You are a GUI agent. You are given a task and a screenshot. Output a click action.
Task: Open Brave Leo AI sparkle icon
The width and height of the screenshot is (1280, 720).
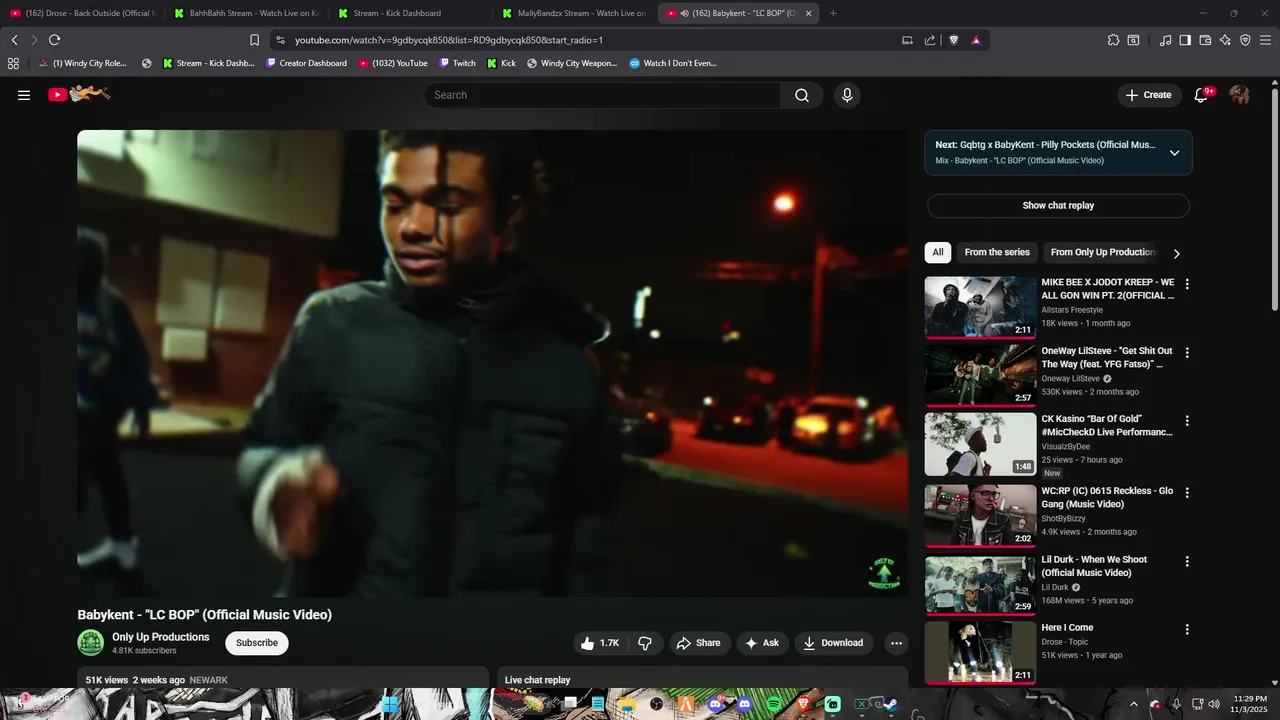coord(1225,40)
